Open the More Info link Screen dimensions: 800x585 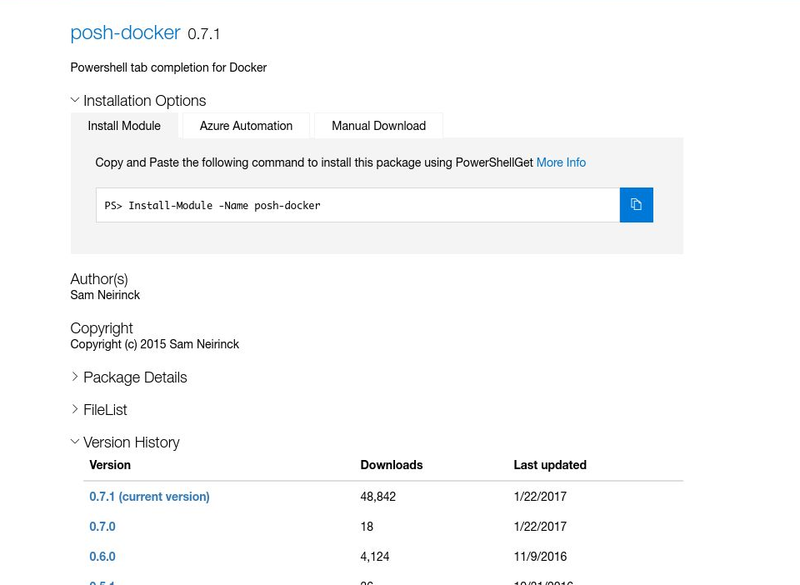point(561,163)
